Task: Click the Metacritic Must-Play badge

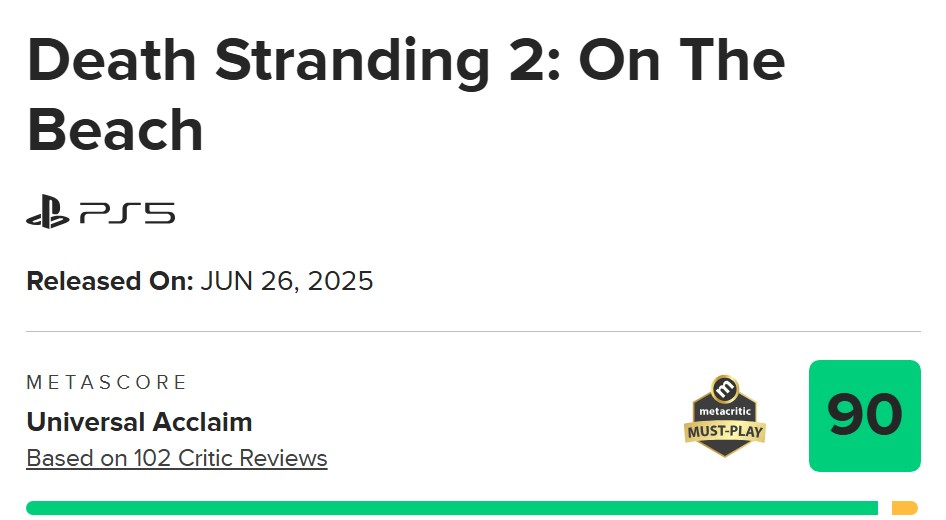Action: click(x=725, y=416)
